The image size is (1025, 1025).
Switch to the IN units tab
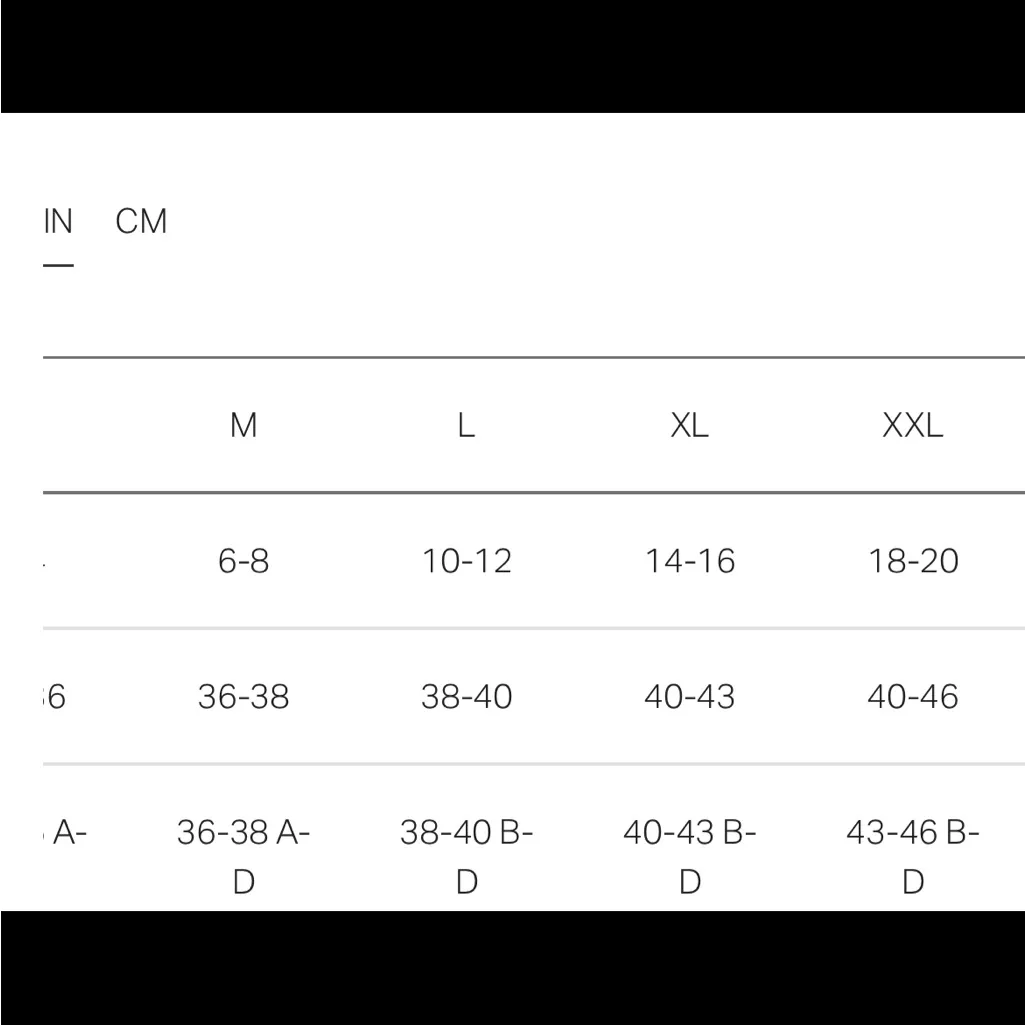pyautogui.click(x=58, y=221)
